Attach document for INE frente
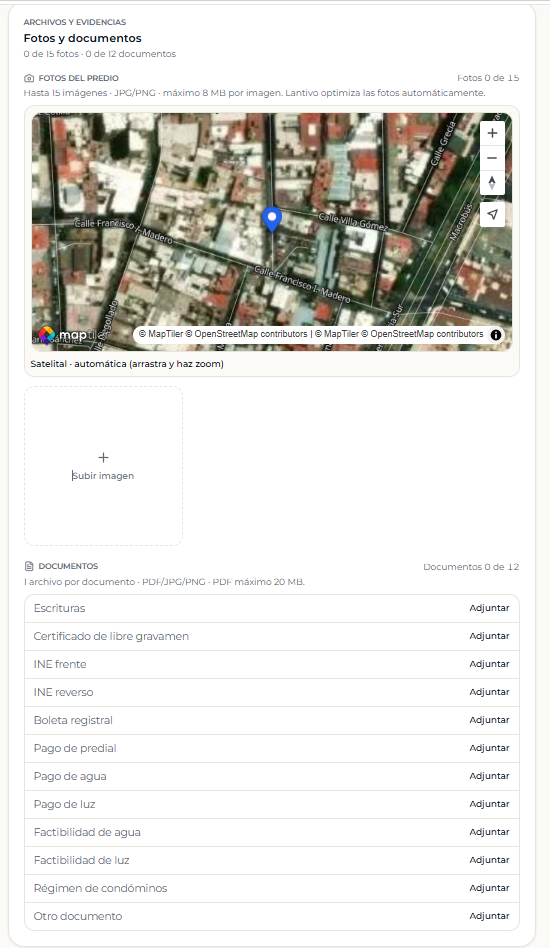The width and height of the screenshot is (550, 948). pos(489,664)
